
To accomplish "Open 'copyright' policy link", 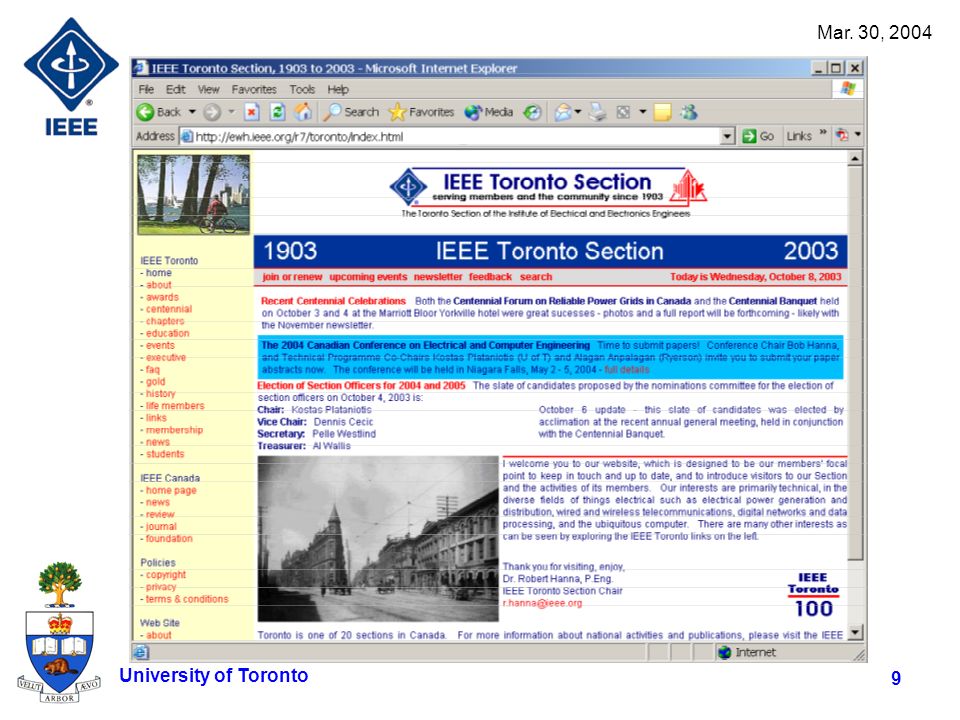I will [165, 575].
